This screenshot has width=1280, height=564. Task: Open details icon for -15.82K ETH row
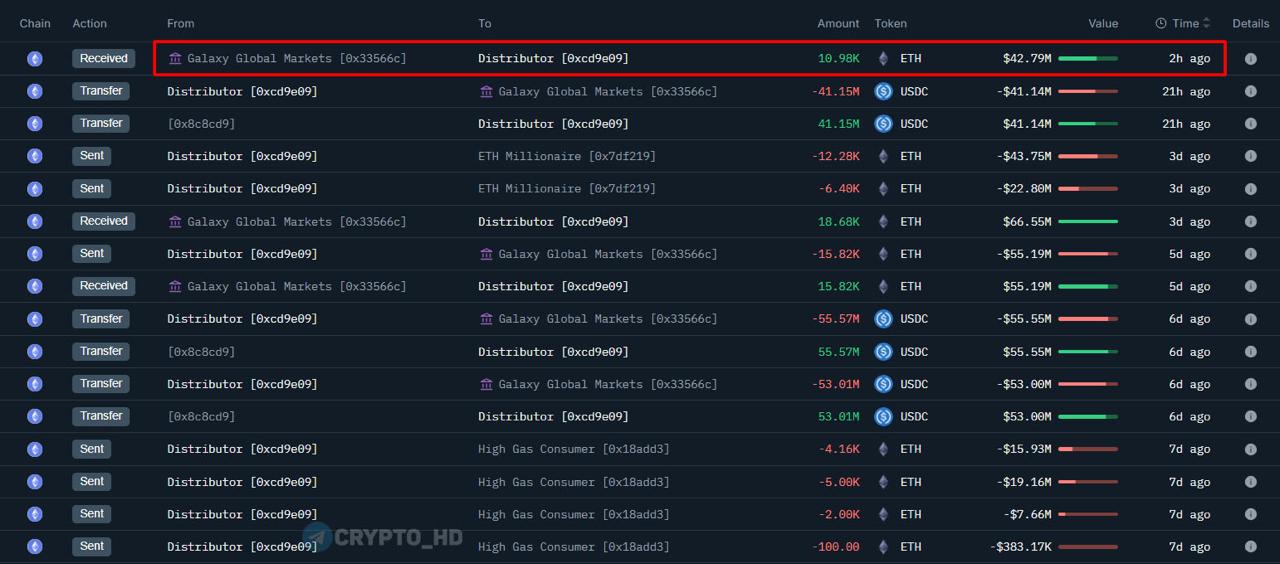coord(1250,254)
